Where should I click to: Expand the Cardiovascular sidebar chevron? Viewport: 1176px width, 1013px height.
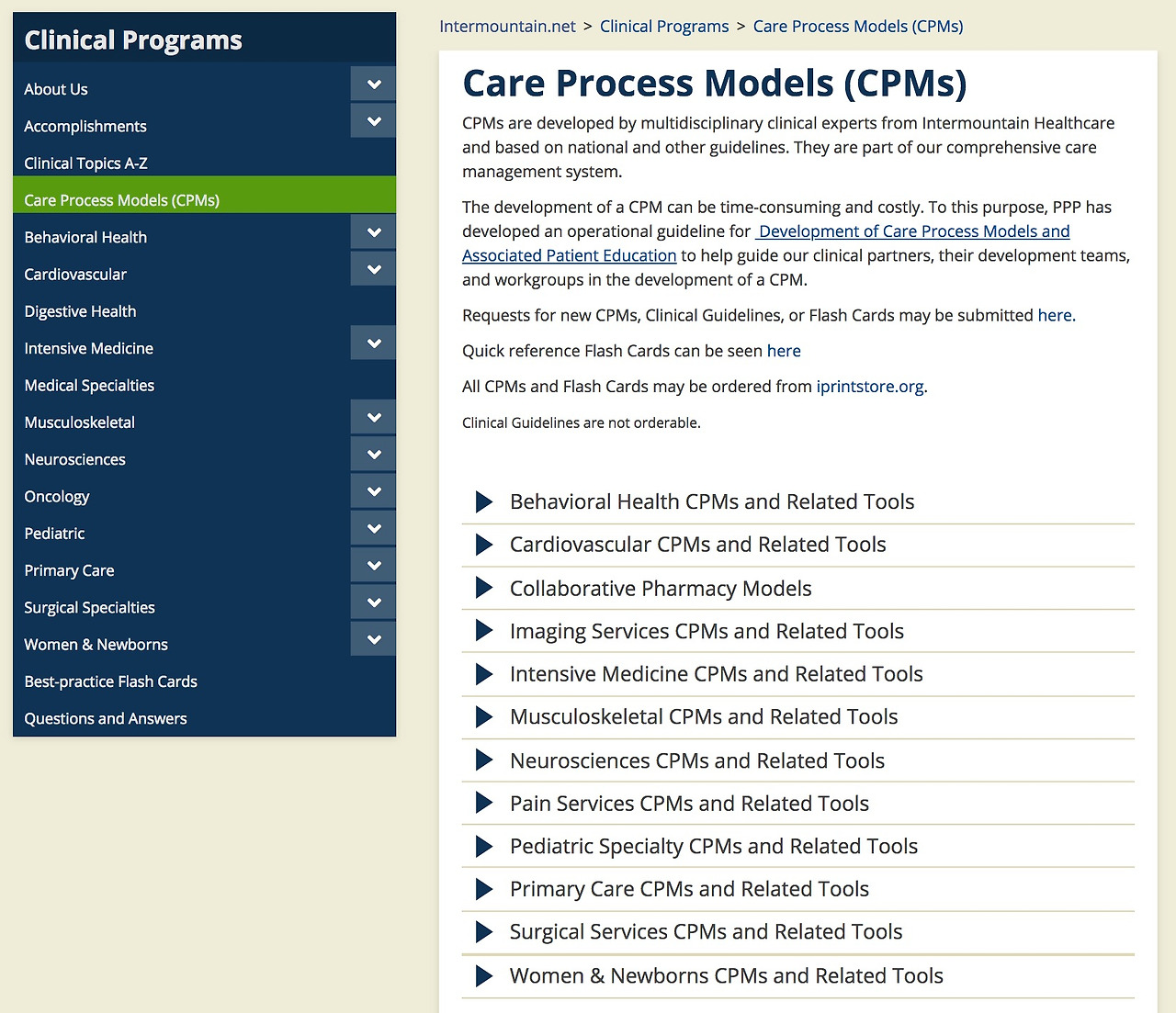point(373,268)
